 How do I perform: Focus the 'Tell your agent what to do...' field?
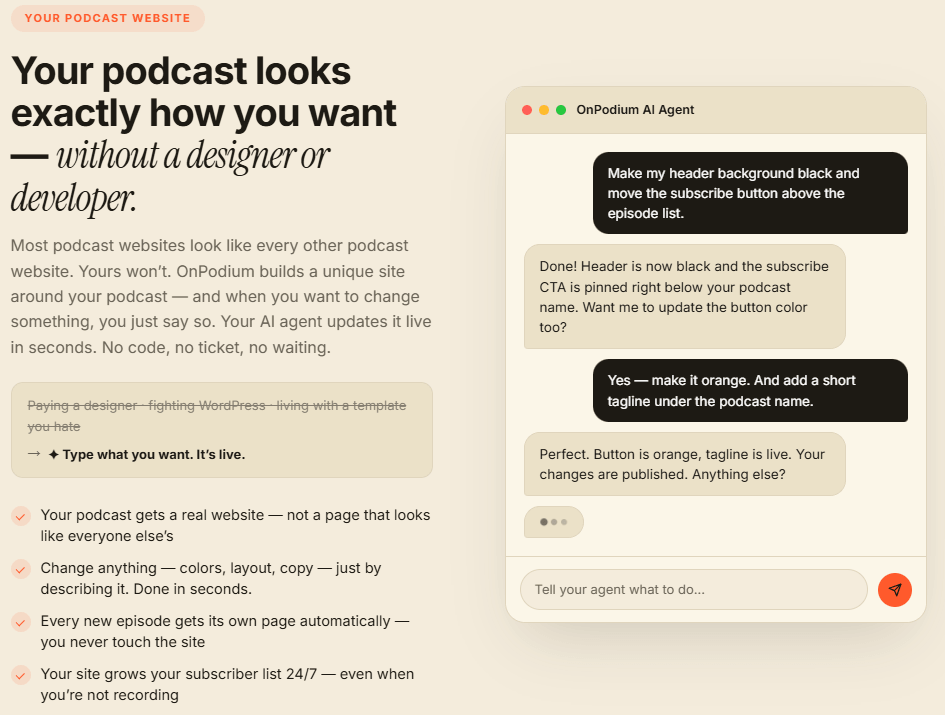(694, 590)
